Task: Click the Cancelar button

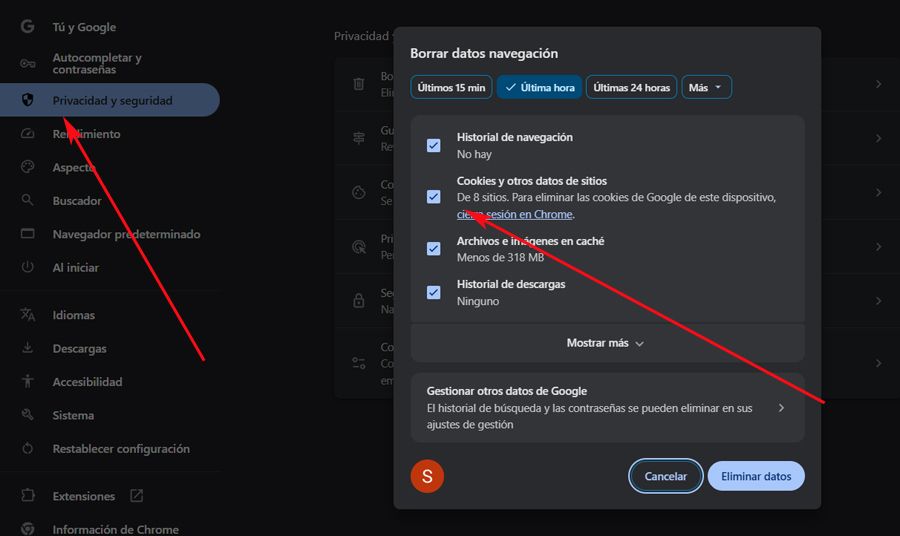Action: tap(665, 476)
